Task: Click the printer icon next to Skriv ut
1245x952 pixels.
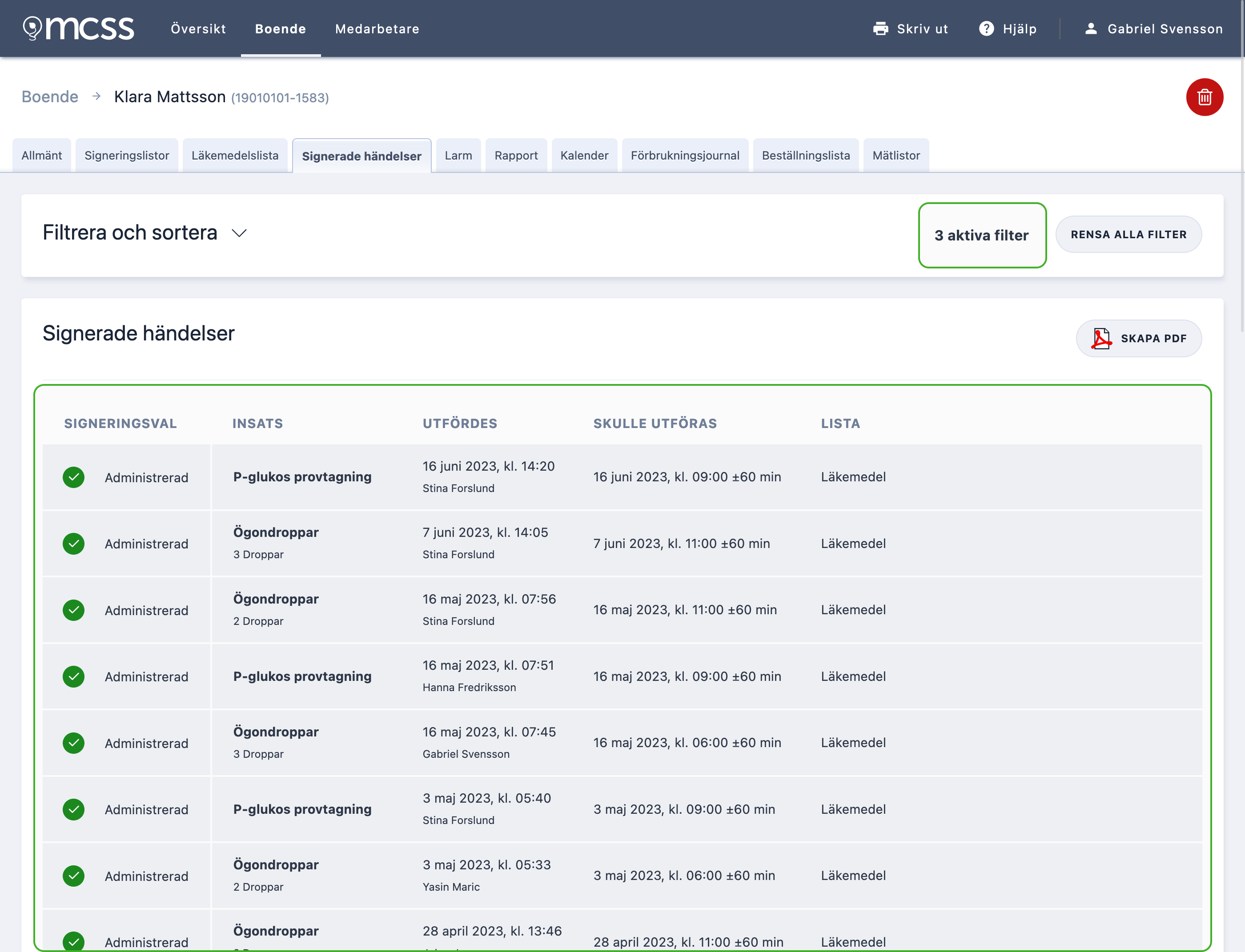Action: point(880,29)
